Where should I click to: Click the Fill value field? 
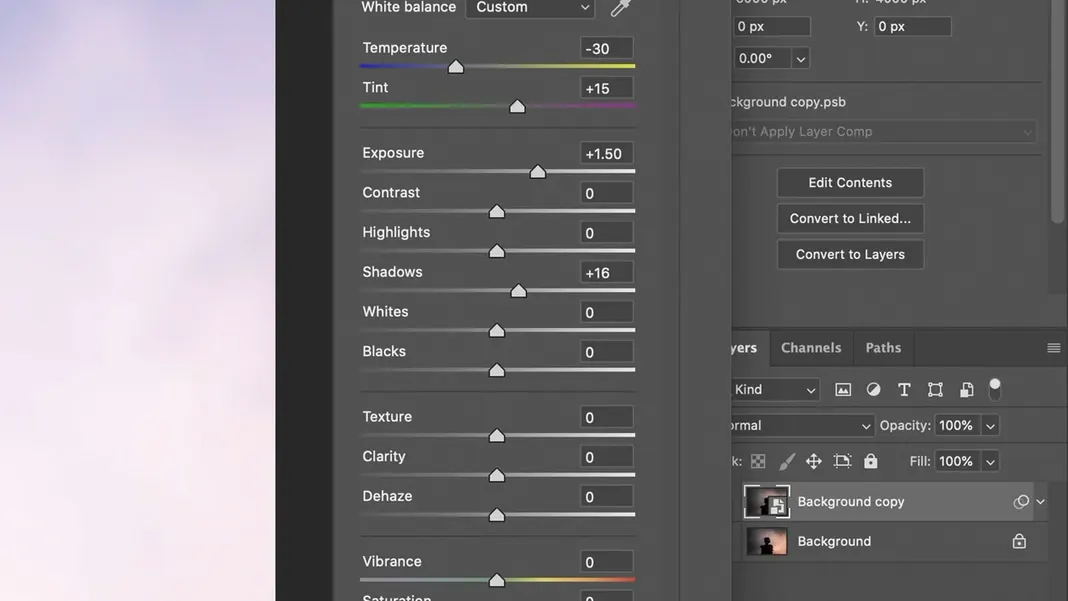pos(957,461)
